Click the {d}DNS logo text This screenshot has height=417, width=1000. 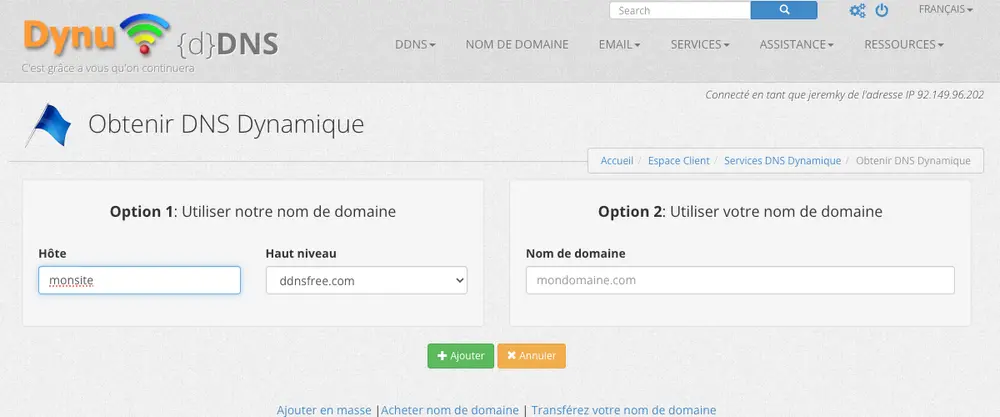(x=226, y=44)
